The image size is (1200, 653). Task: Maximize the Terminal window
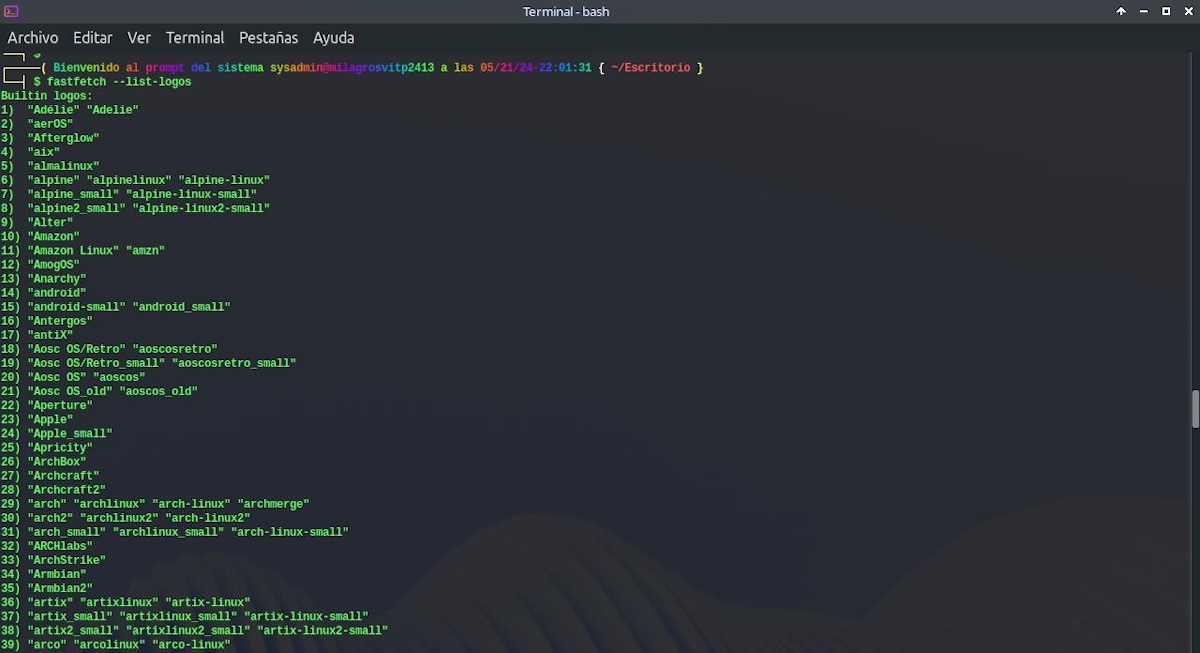(1165, 11)
